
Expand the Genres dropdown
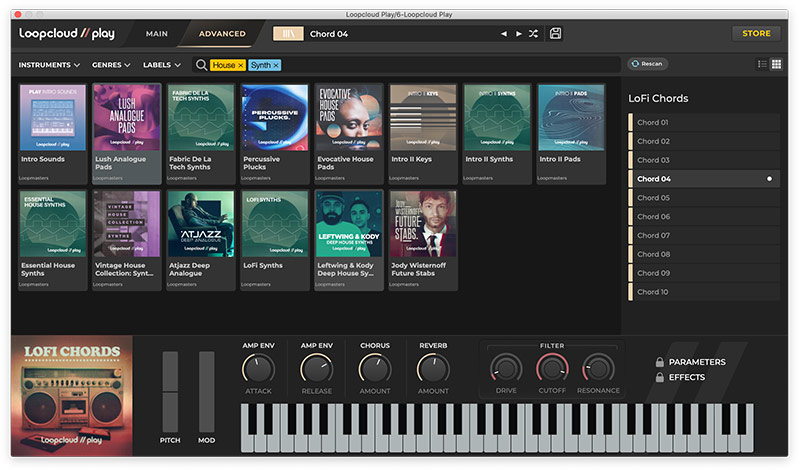[x=111, y=65]
